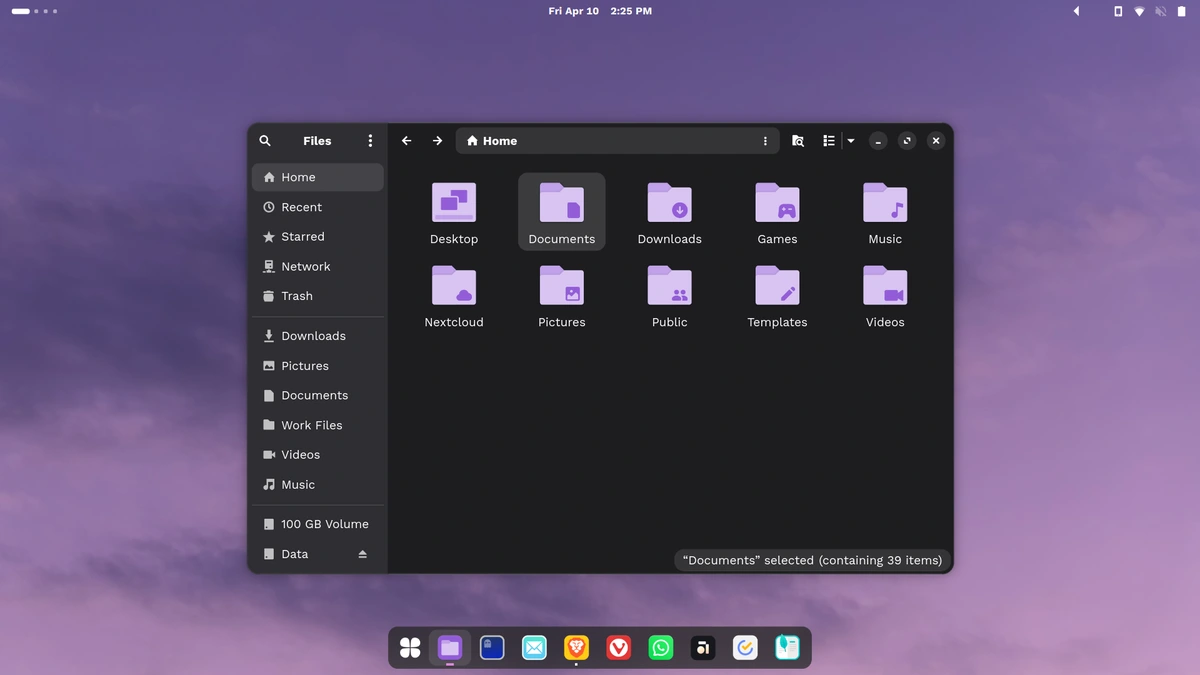Open Starred in the sidebar

(303, 237)
